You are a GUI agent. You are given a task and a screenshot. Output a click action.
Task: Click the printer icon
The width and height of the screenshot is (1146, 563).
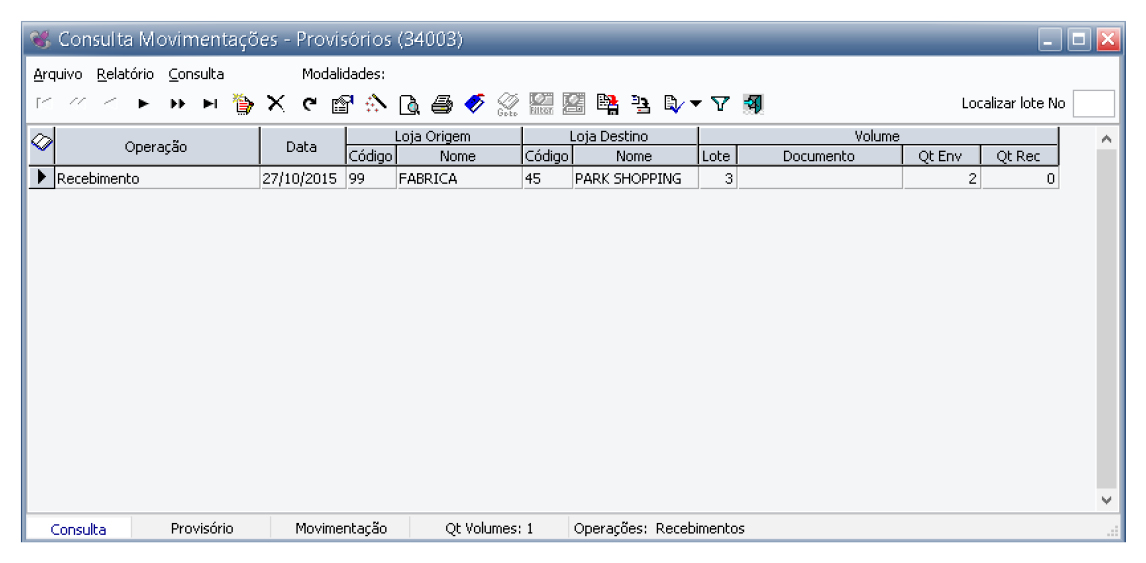click(x=442, y=103)
